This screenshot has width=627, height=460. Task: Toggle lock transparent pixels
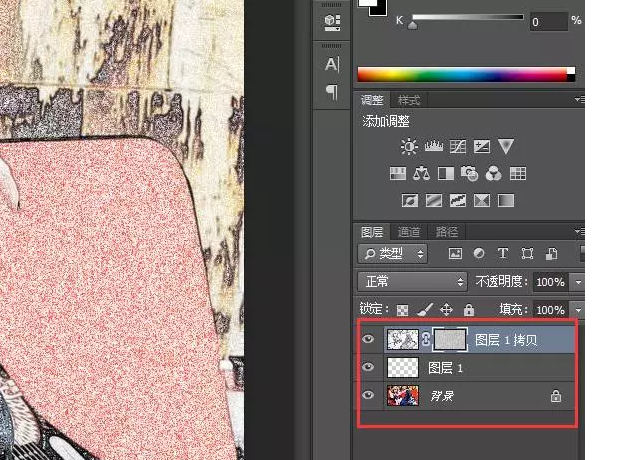coord(402,310)
